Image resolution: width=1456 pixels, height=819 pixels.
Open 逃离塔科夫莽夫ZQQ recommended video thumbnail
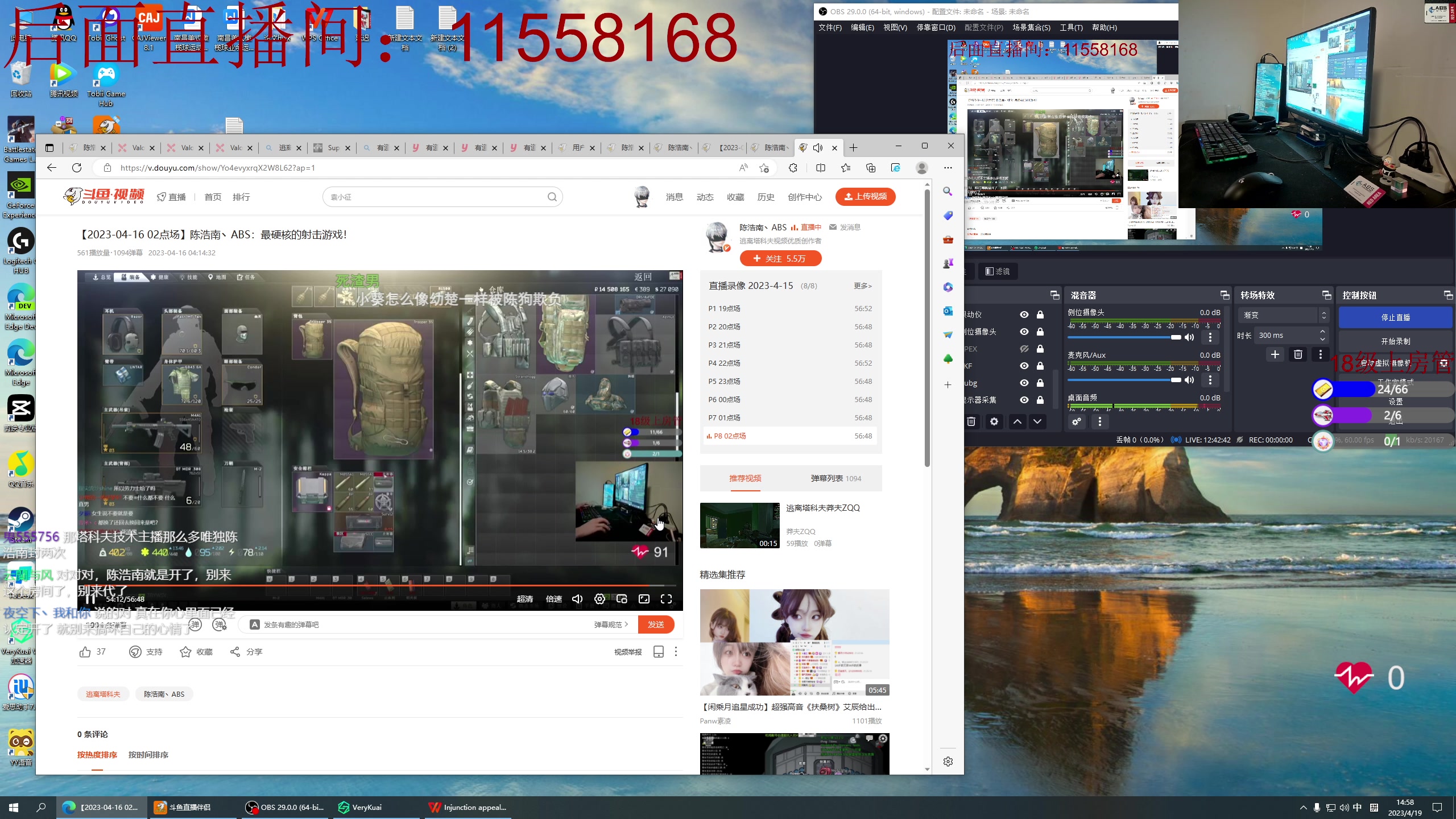[x=739, y=526]
